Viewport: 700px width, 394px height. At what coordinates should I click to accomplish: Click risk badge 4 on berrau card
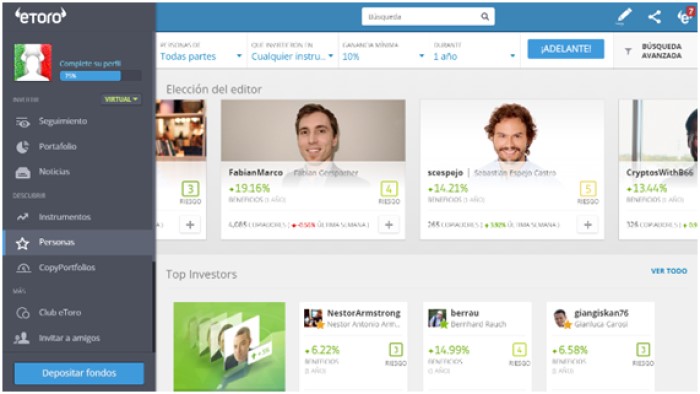point(519,349)
